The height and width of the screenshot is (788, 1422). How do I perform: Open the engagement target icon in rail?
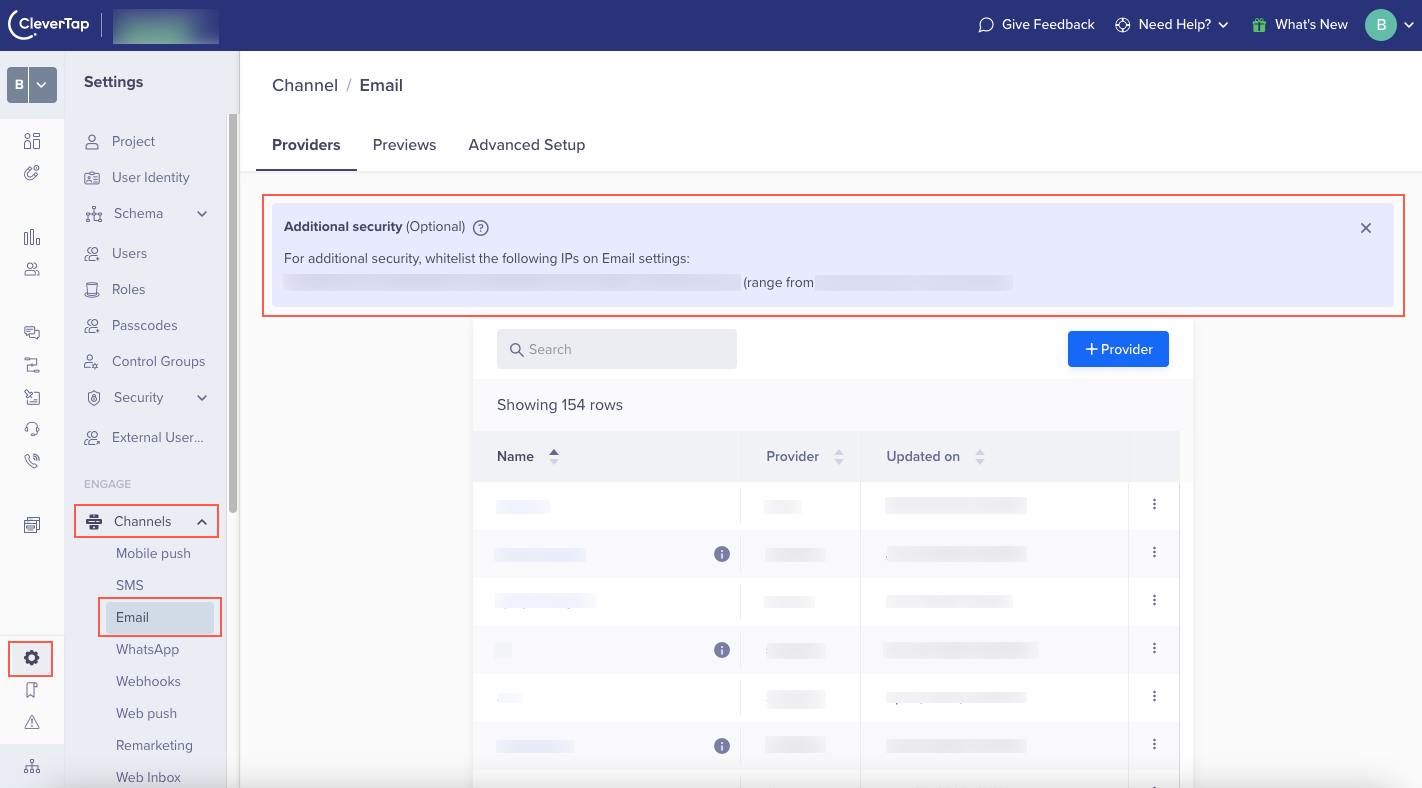pos(32,173)
